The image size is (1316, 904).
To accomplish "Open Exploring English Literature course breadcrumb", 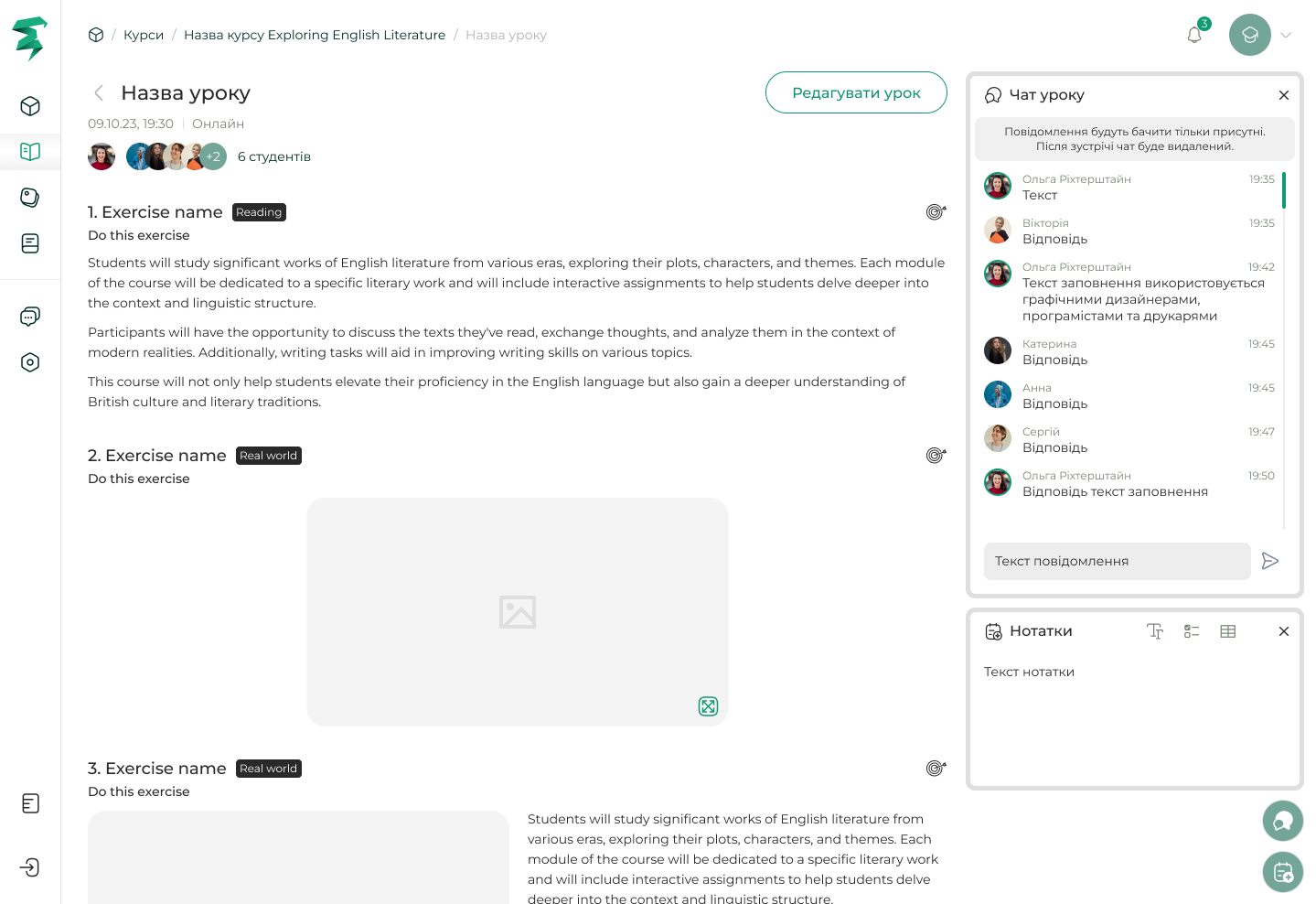I will coord(315,35).
